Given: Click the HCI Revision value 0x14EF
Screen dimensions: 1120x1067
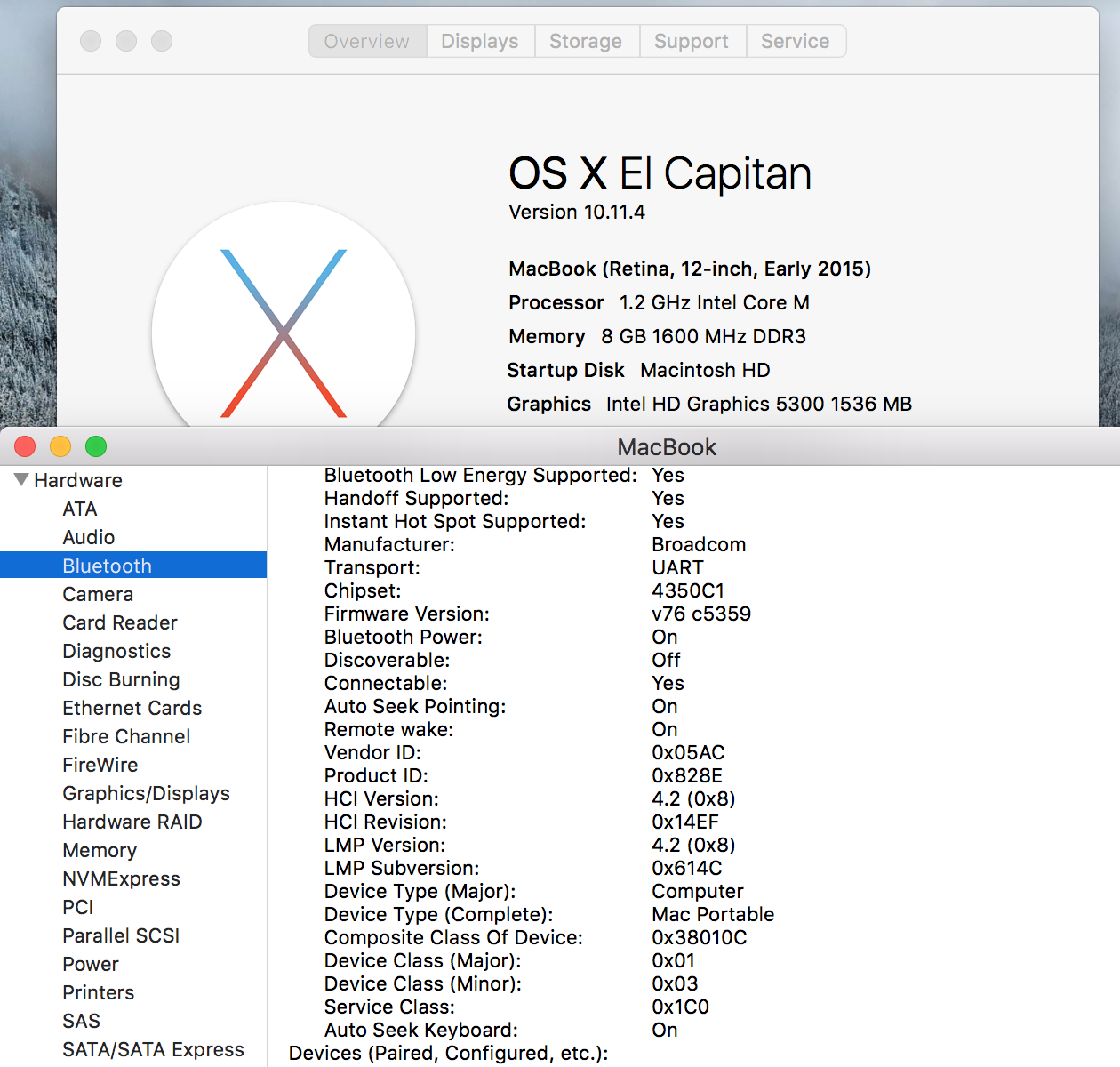Looking at the screenshot, I should 685,822.
